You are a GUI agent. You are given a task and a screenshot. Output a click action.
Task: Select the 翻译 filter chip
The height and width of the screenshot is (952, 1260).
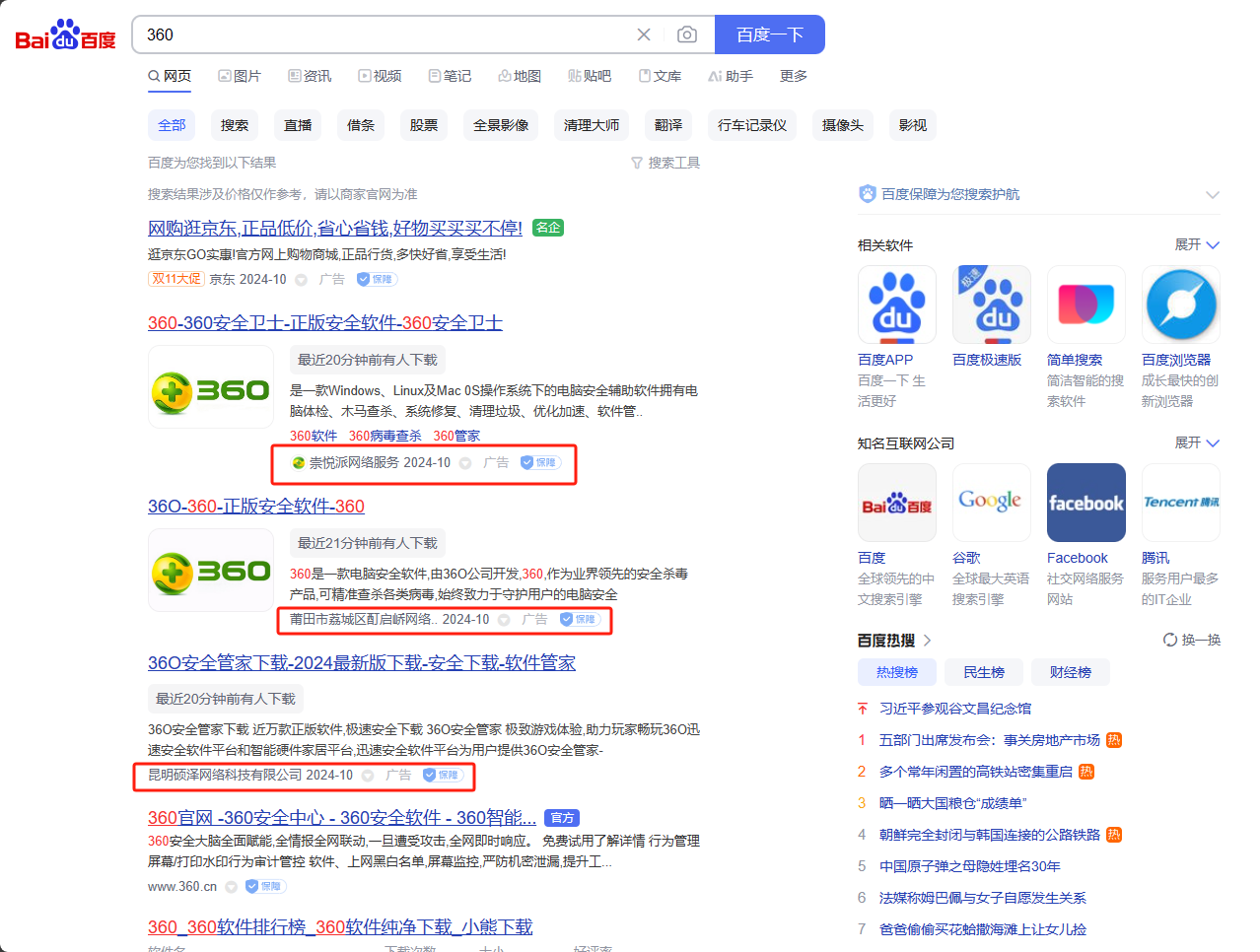click(x=668, y=125)
